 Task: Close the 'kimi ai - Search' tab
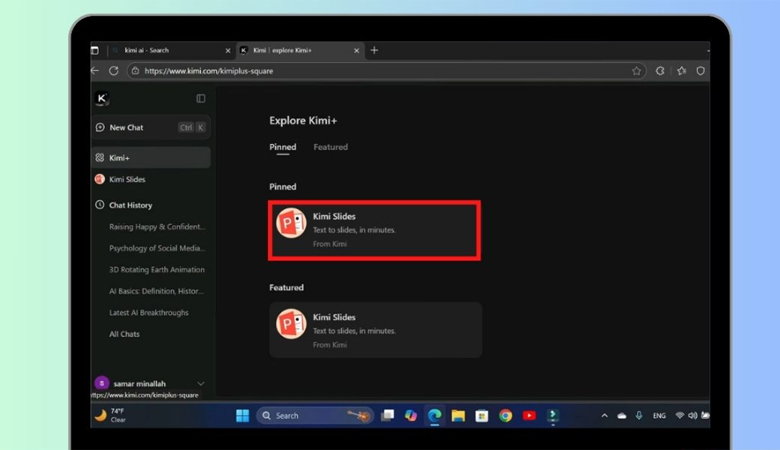(x=228, y=51)
